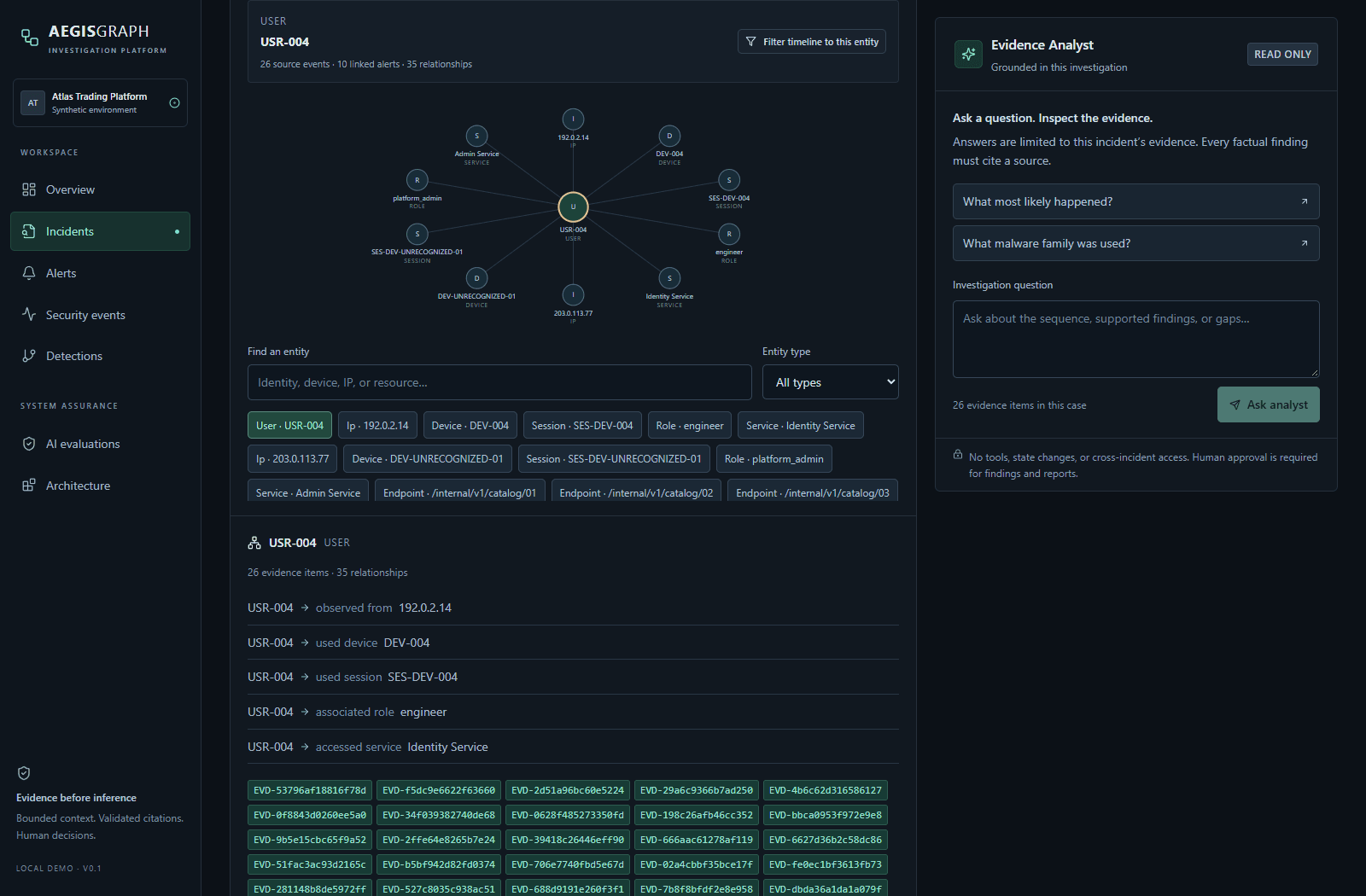The image size is (1366, 896).
Task: Open the Incidents workspace page
Action: [x=100, y=231]
